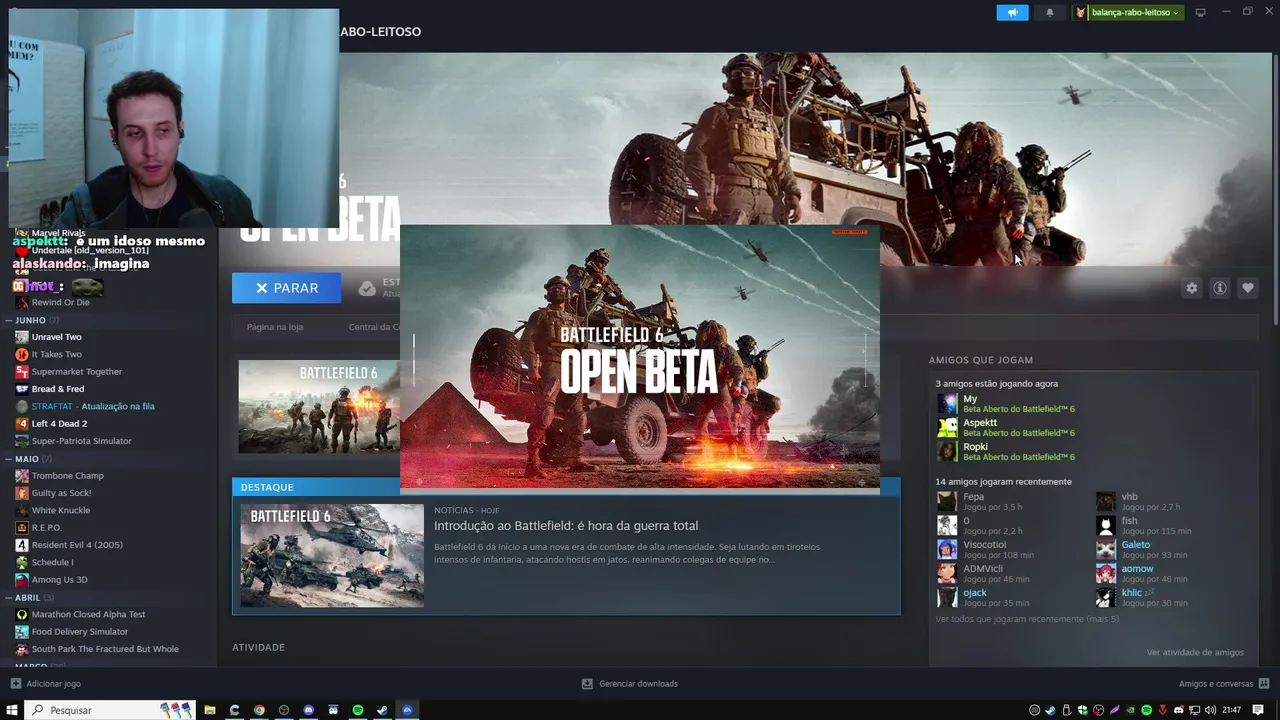
Task: Select South Park The Fractured But Whole
Action: point(105,649)
